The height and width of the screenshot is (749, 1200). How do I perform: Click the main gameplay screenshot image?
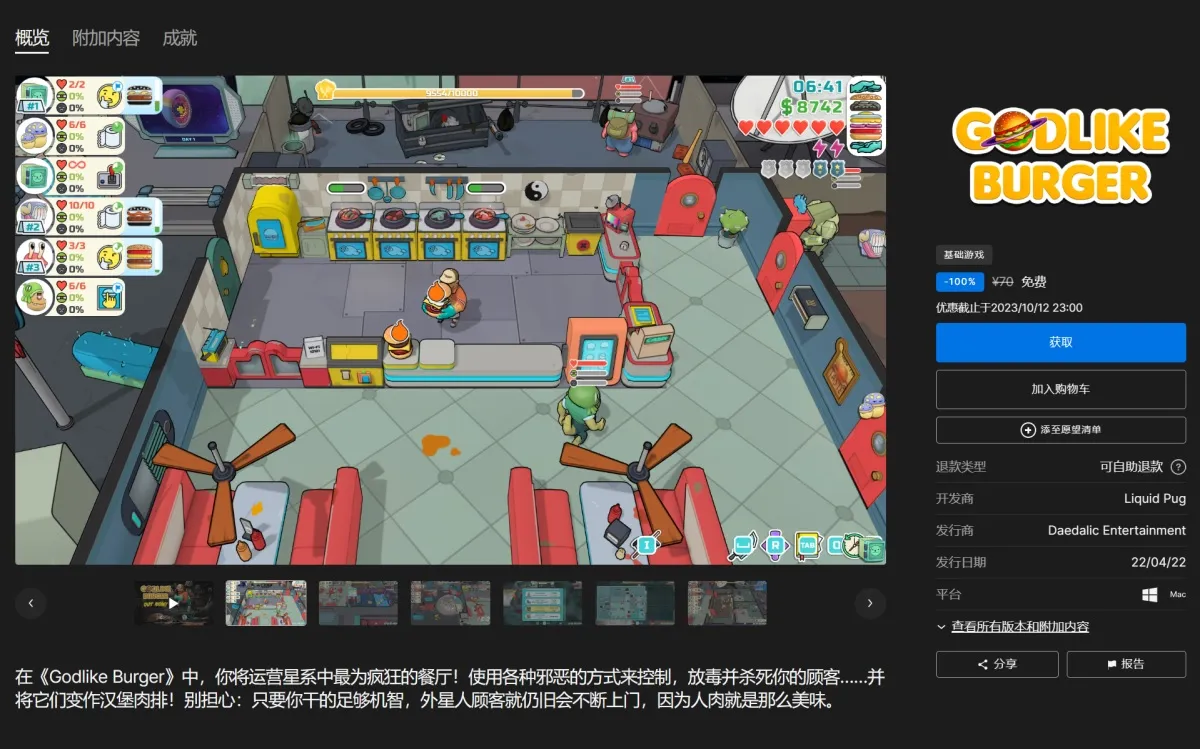450,320
